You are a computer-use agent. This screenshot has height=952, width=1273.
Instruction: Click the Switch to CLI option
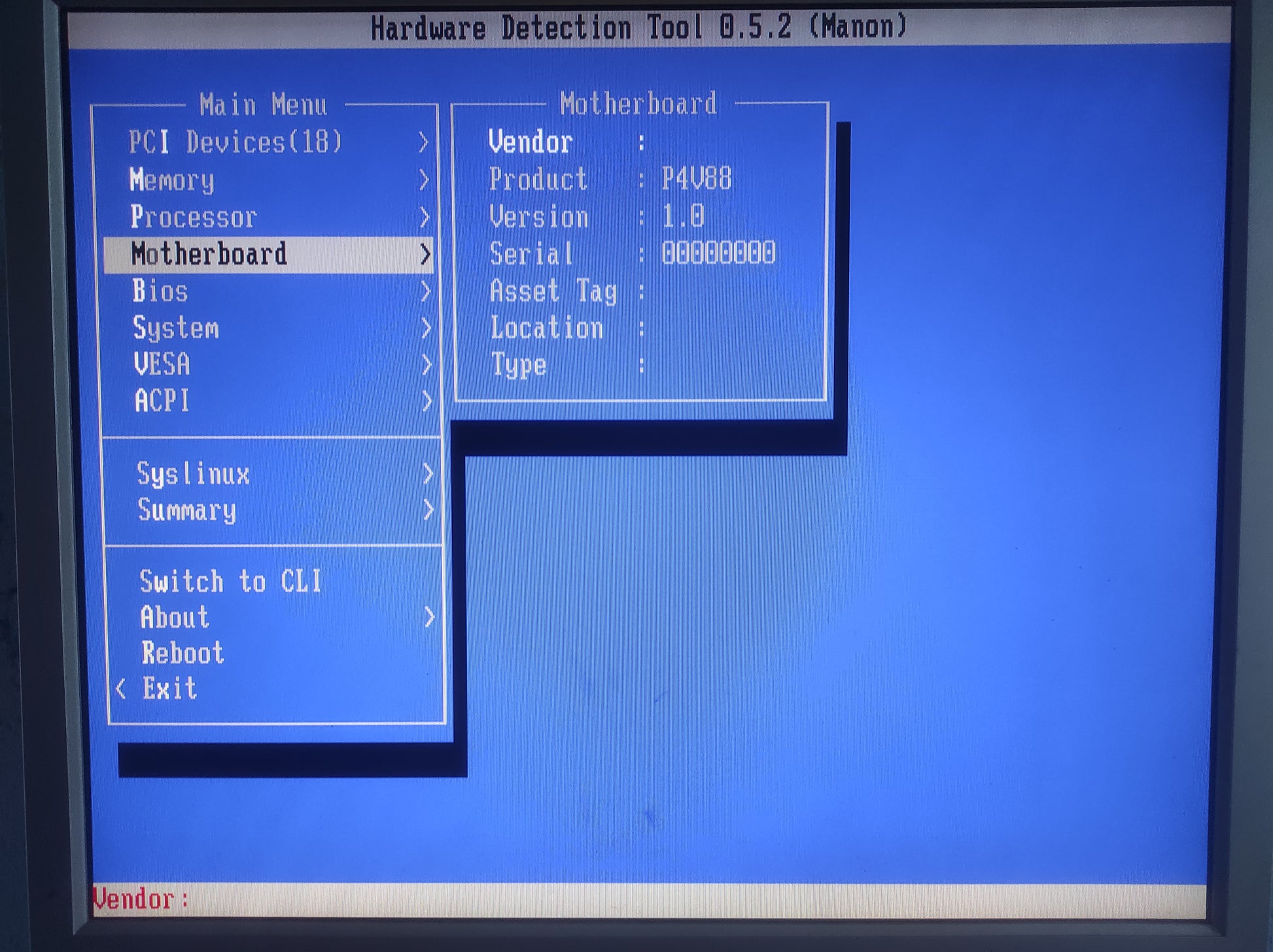230,581
